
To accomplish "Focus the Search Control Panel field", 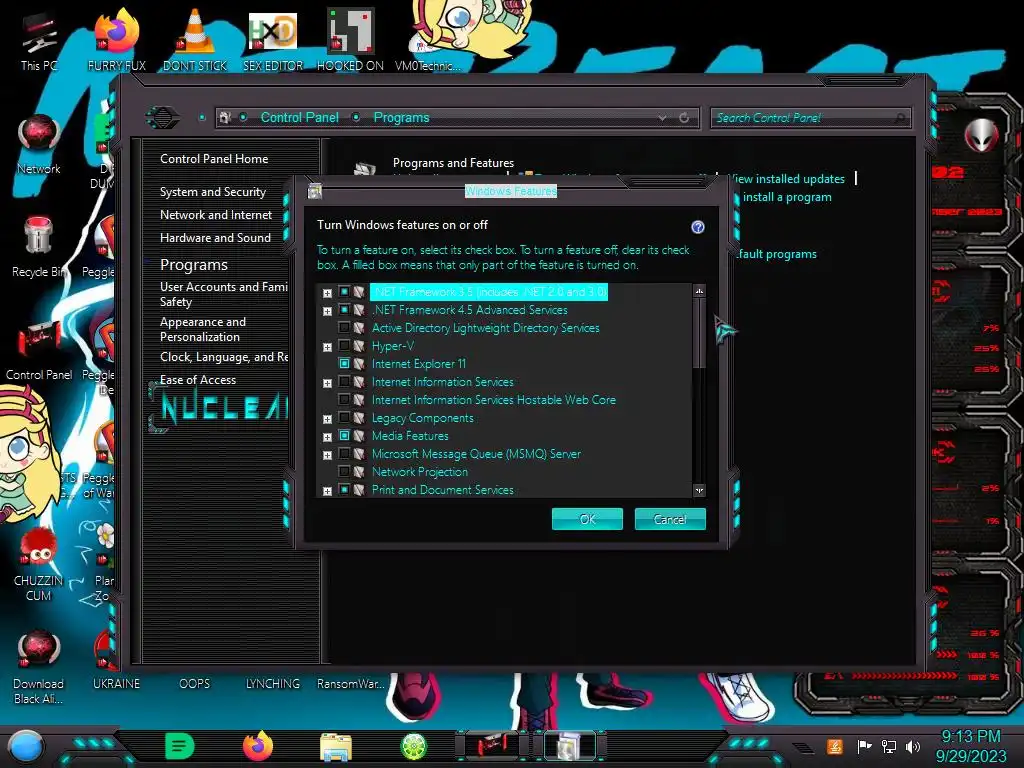I will point(810,118).
